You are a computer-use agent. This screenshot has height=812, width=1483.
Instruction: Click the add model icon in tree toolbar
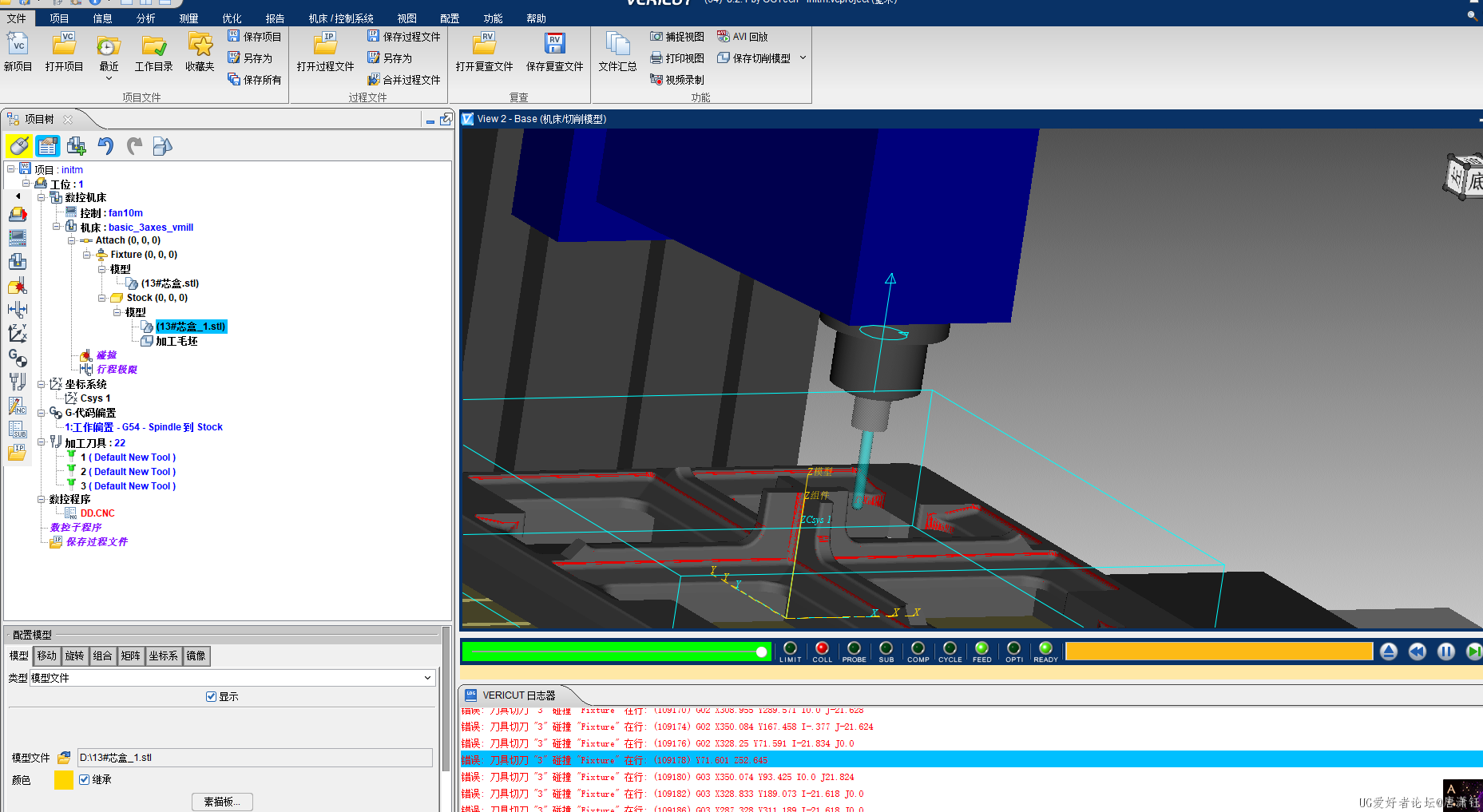pyautogui.click(x=77, y=146)
